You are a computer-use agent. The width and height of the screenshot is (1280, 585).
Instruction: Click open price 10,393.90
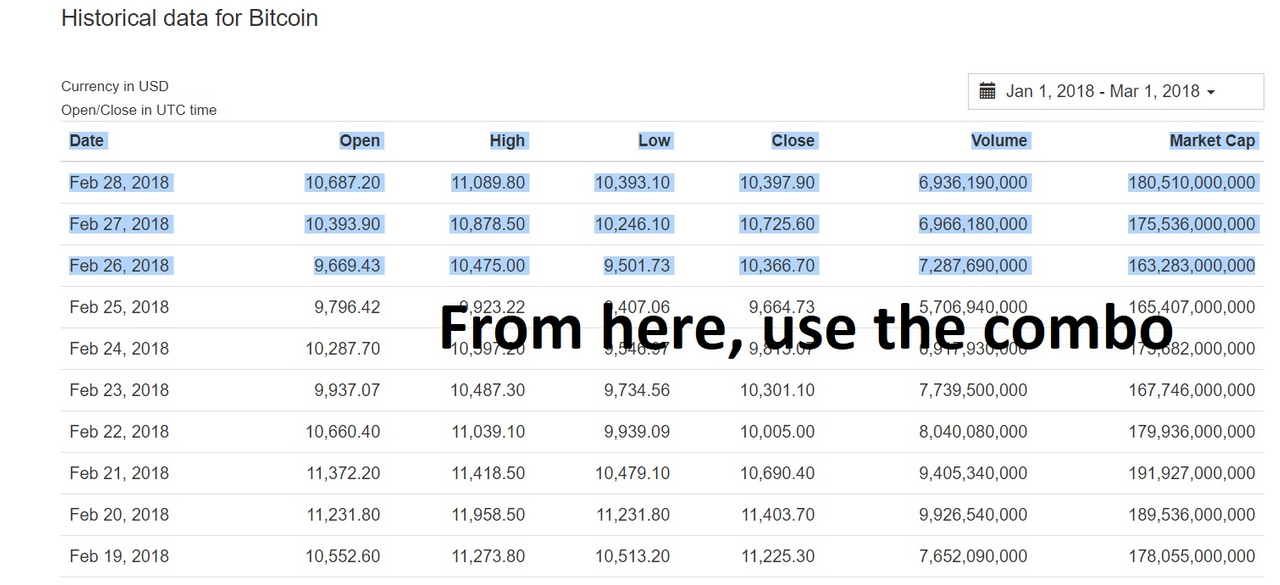click(x=343, y=224)
